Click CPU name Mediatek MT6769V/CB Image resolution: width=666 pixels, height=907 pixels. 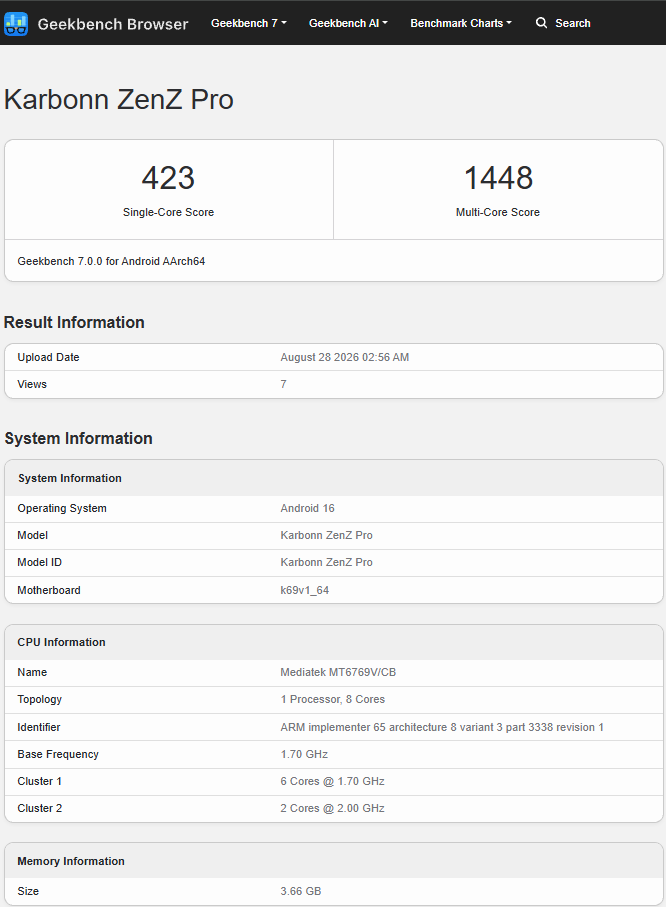(x=338, y=673)
